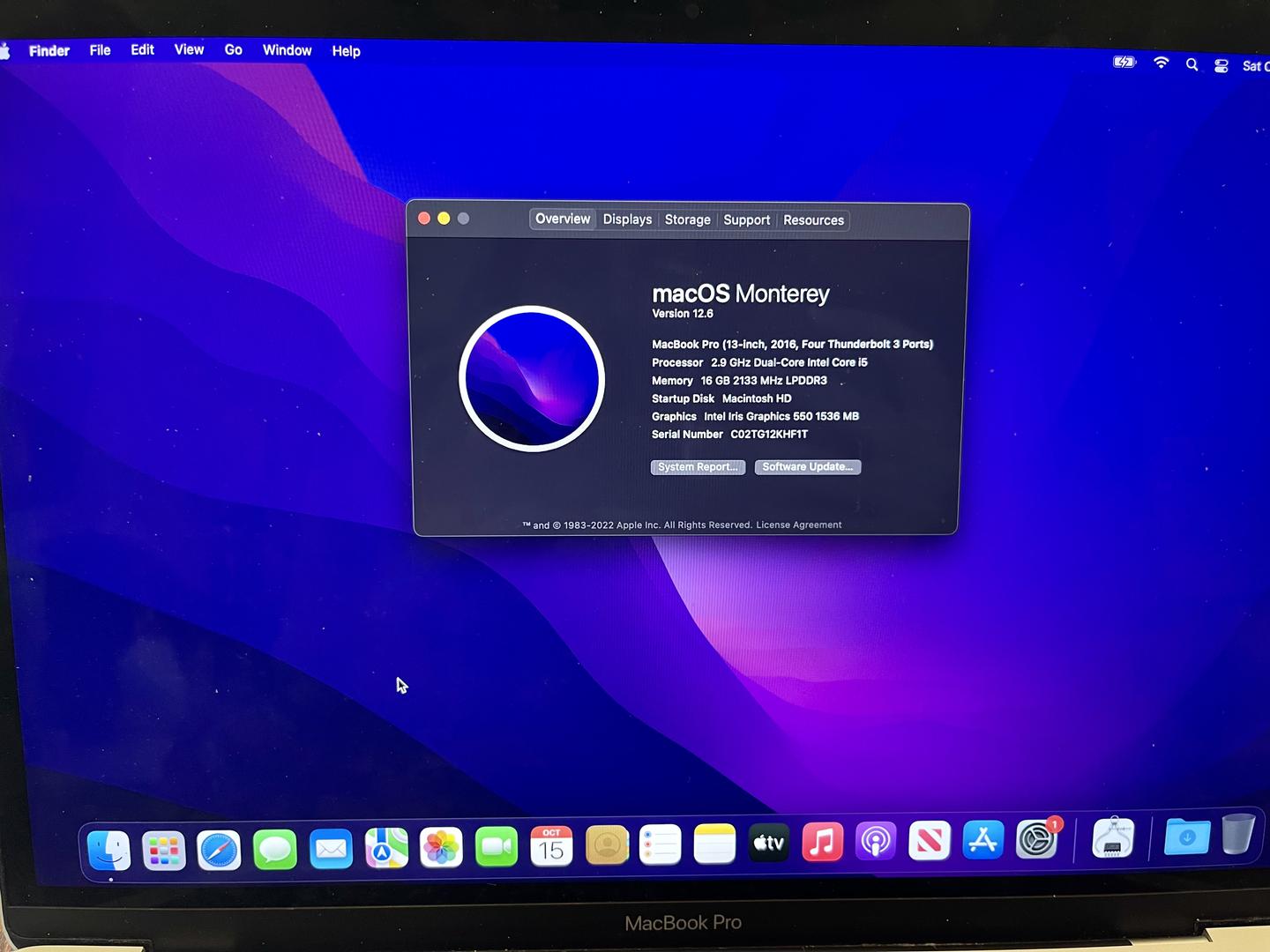Click the '2.9 GHz Dual-Core Intel Core i5' text

[789, 362]
